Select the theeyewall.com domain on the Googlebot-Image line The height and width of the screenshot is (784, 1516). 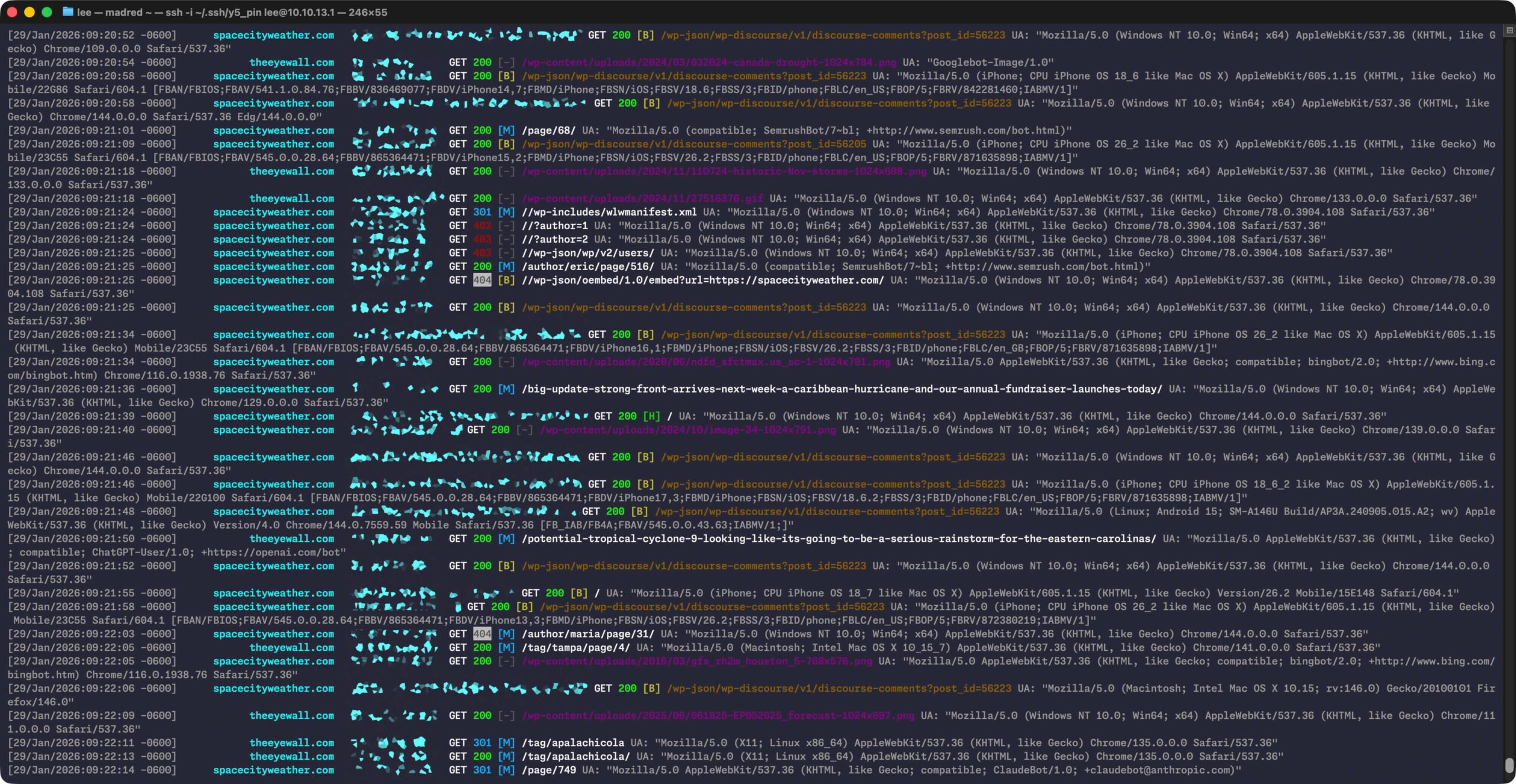tap(292, 62)
